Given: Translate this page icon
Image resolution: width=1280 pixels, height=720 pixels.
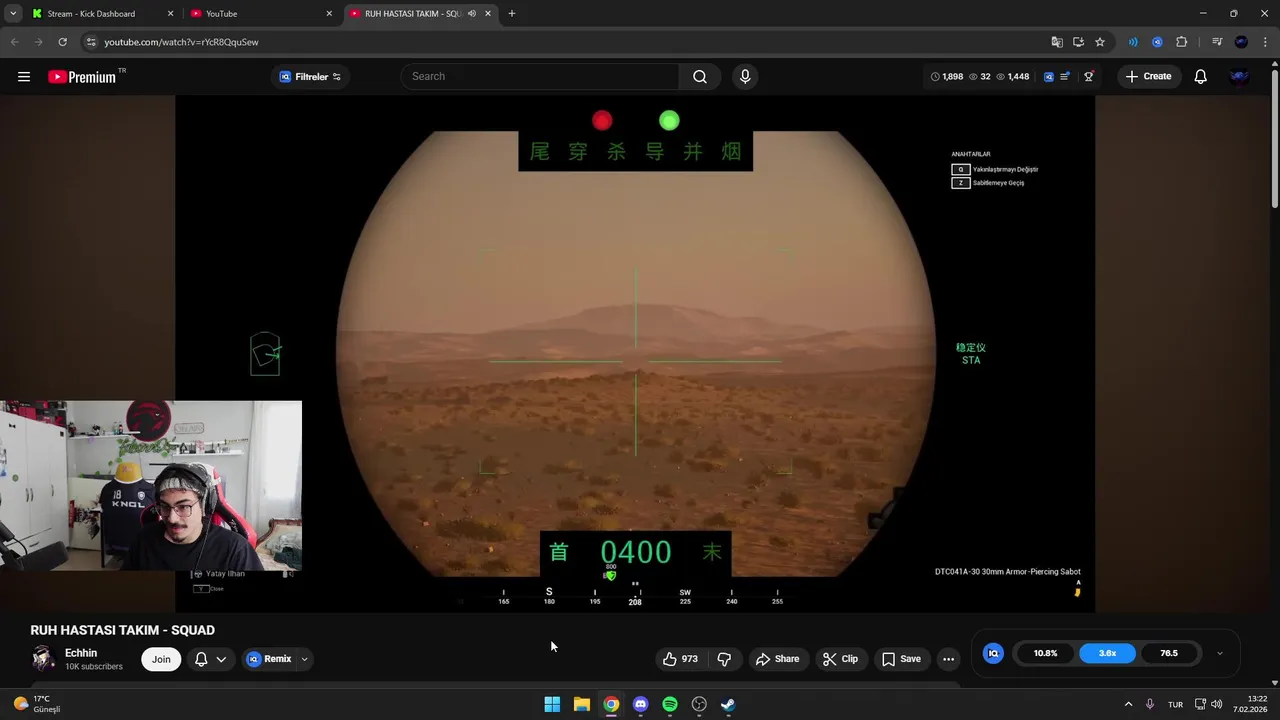Looking at the screenshot, I should [1057, 42].
